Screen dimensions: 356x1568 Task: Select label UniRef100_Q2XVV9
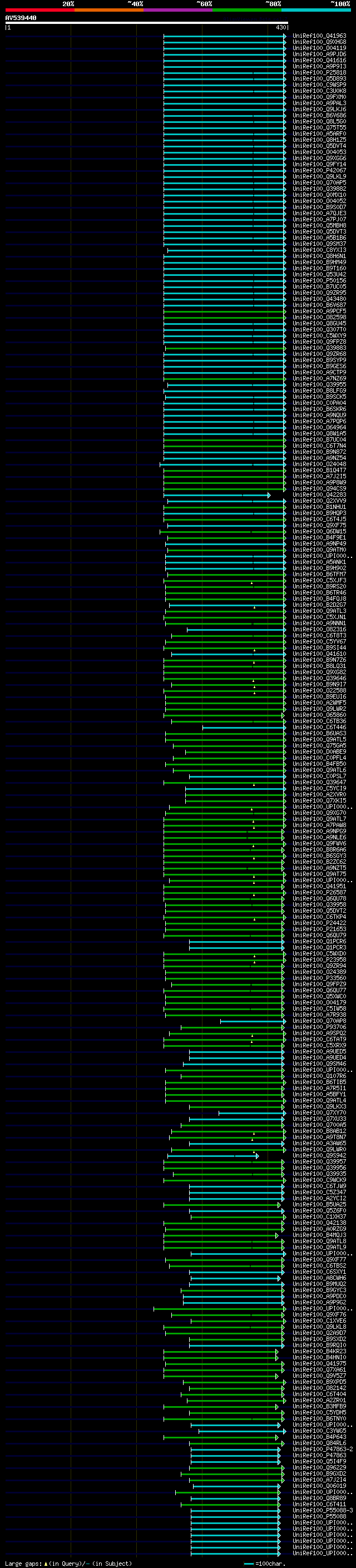(x=319, y=501)
